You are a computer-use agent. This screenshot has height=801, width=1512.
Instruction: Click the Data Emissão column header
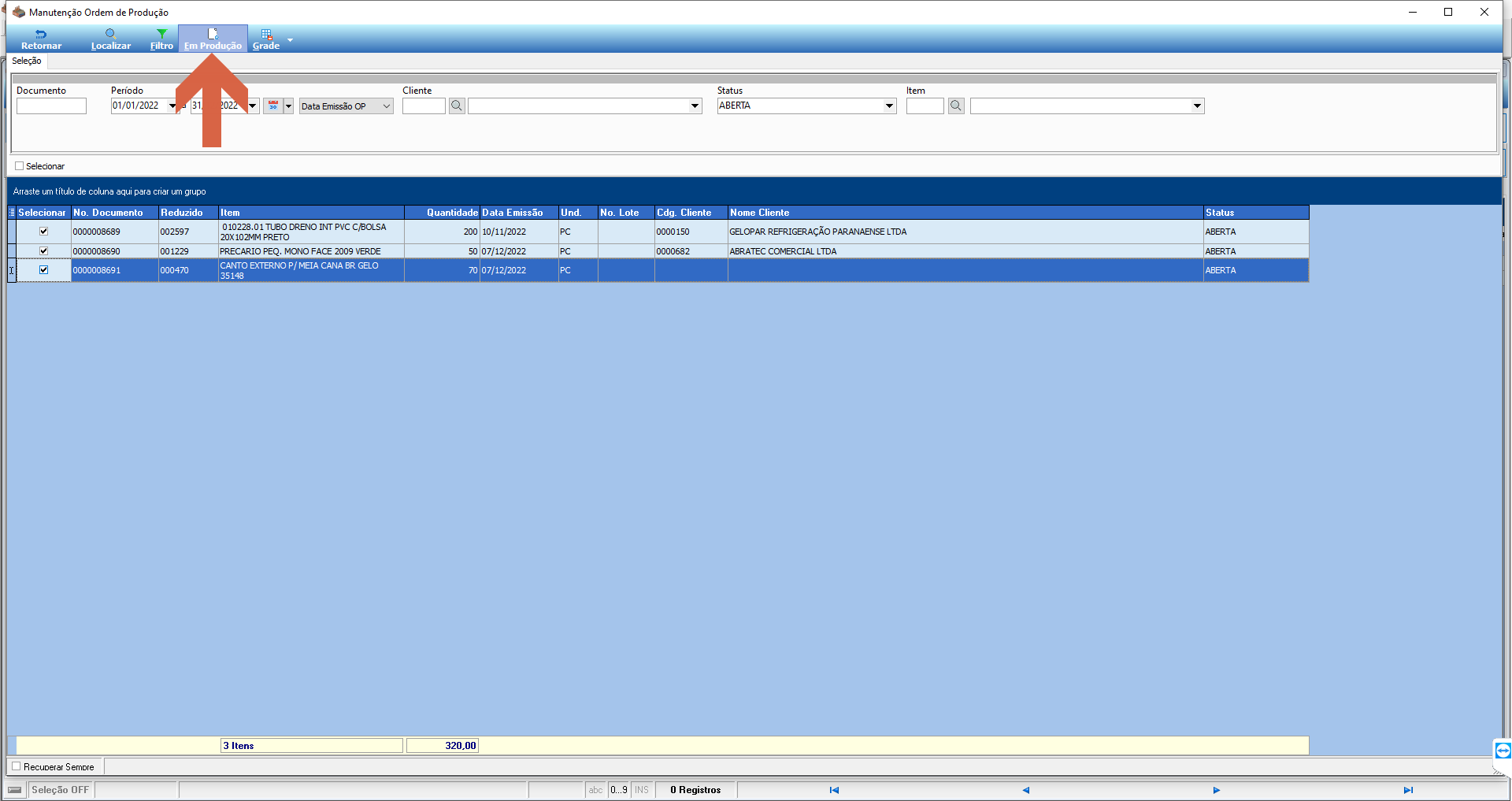[519, 213]
